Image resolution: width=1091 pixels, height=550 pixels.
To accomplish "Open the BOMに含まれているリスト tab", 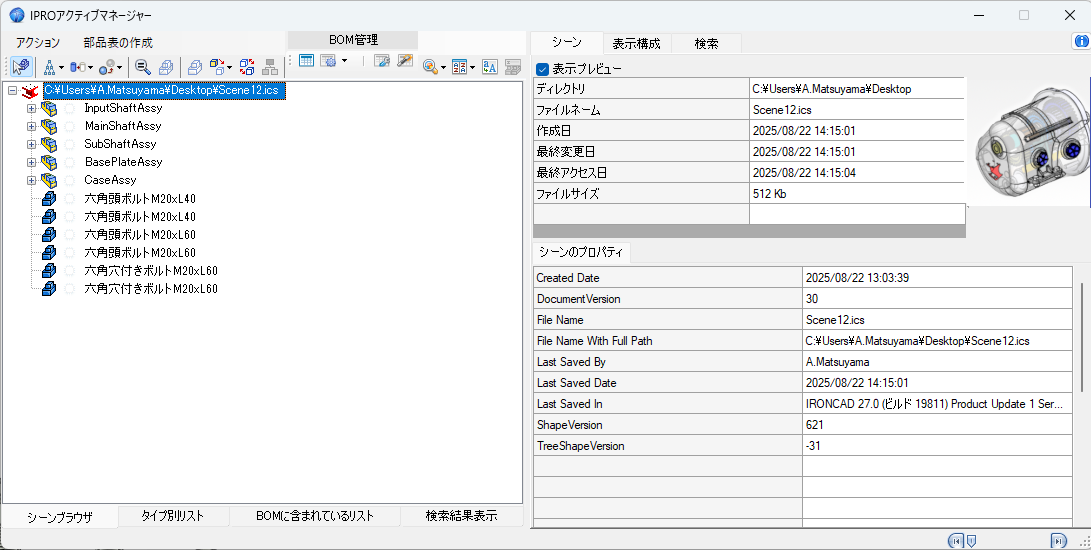I will tap(314, 516).
